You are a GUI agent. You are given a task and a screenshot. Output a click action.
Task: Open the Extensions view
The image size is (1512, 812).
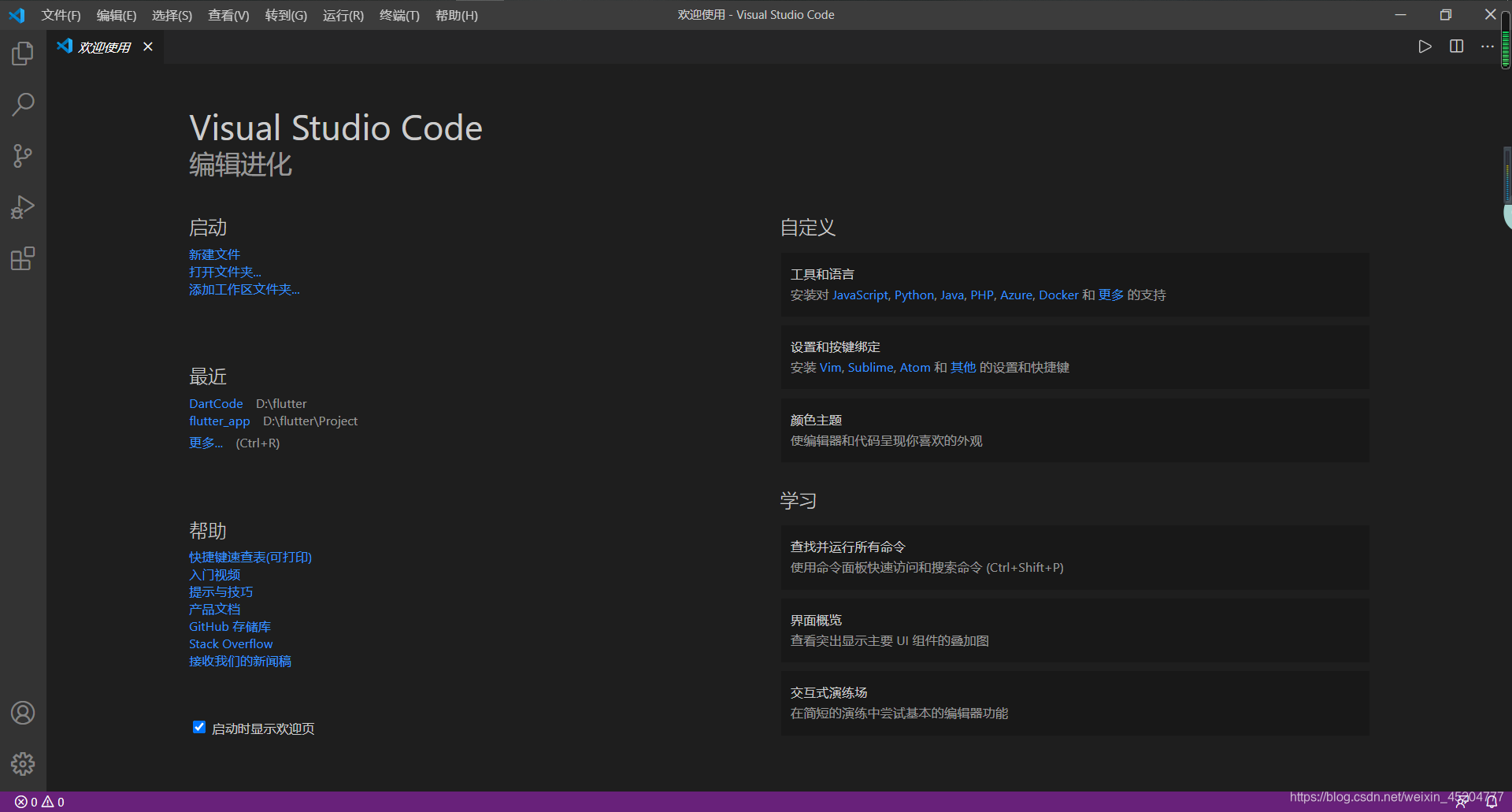pos(23,258)
